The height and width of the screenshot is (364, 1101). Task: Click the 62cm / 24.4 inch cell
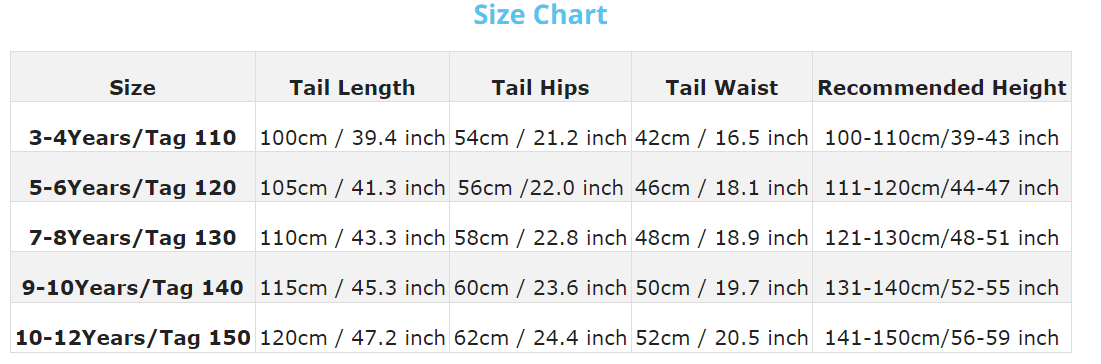click(x=540, y=338)
